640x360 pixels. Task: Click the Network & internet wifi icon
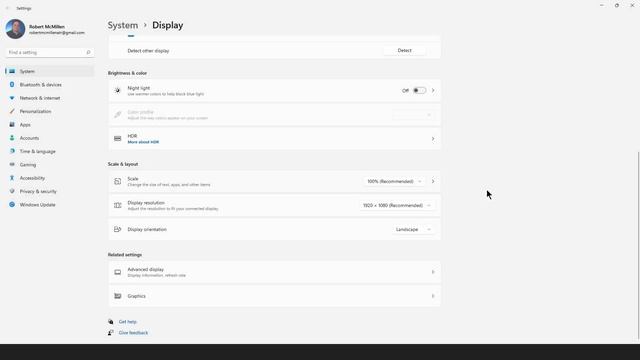(12, 98)
